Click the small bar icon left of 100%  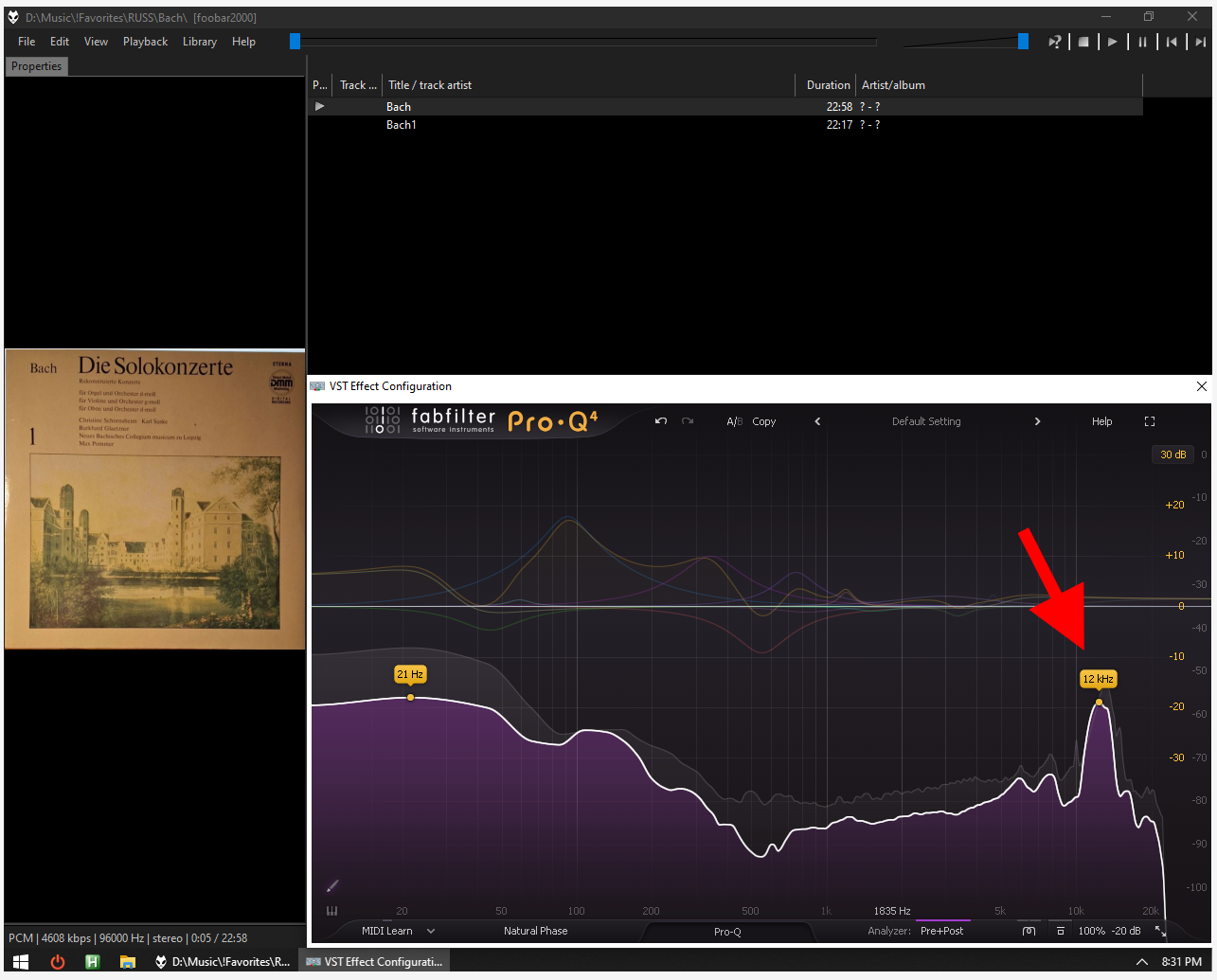(1061, 931)
